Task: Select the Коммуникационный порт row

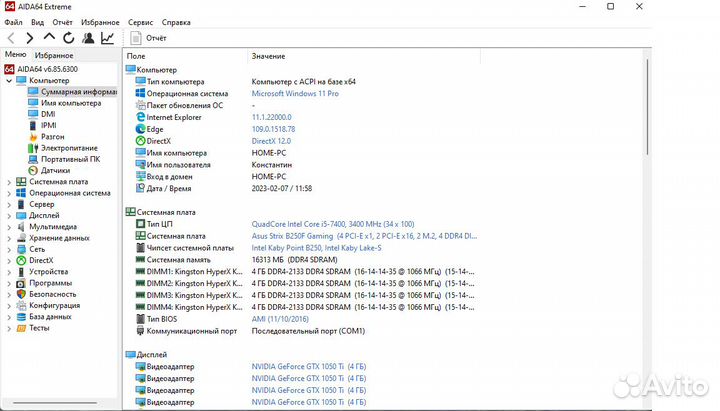Action: coord(250,331)
